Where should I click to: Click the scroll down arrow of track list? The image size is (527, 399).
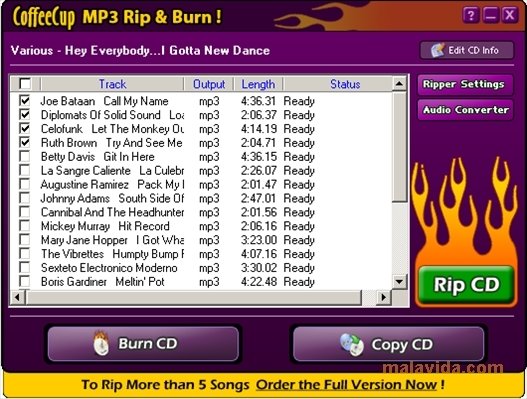click(x=399, y=282)
